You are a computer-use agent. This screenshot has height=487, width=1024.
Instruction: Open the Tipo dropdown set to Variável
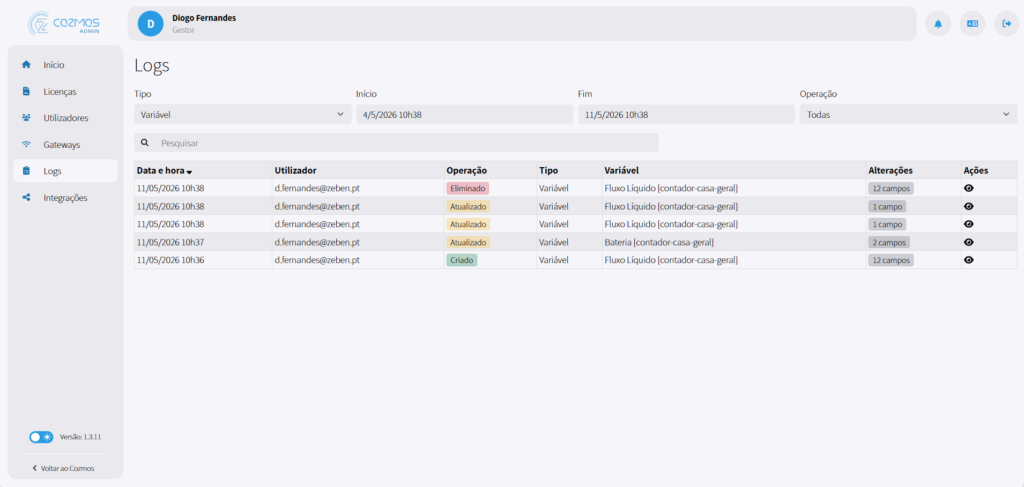(243, 114)
